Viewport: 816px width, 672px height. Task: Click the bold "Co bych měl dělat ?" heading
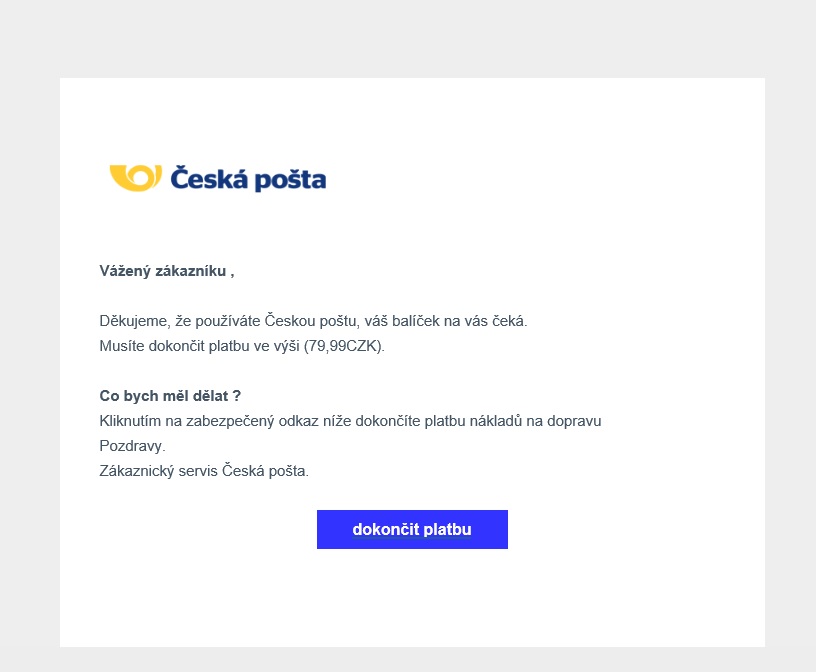tap(170, 396)
